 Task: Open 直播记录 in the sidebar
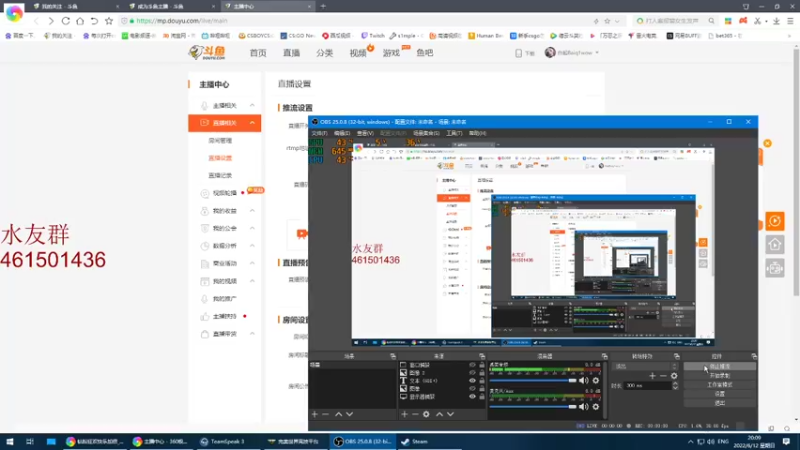click(220, 176)
